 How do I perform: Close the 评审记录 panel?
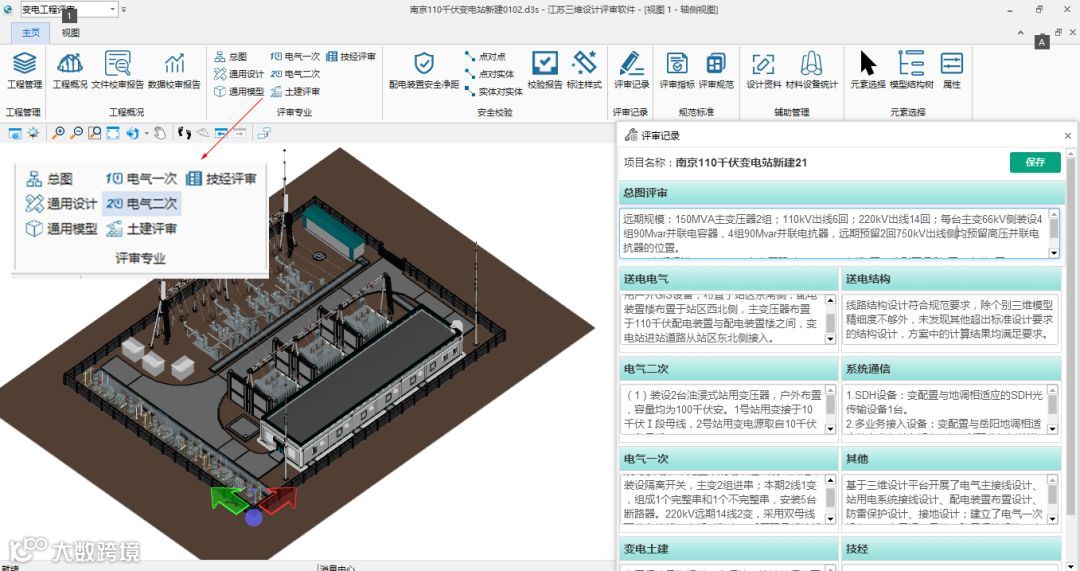(1068, 136)
